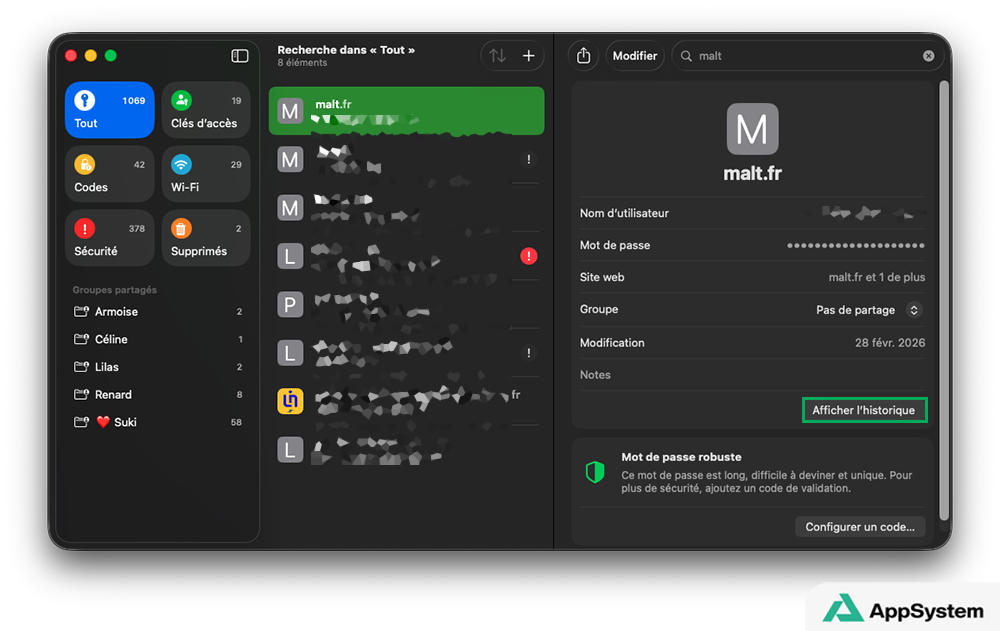The width and height of the screenshot is (1000, 631).
Task: Focus the search field containing malt
Action: click(800, 56)
